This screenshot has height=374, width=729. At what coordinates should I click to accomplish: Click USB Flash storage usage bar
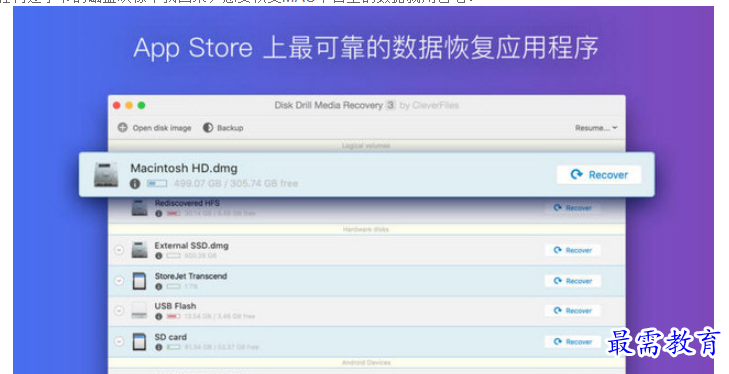(173, 316)
